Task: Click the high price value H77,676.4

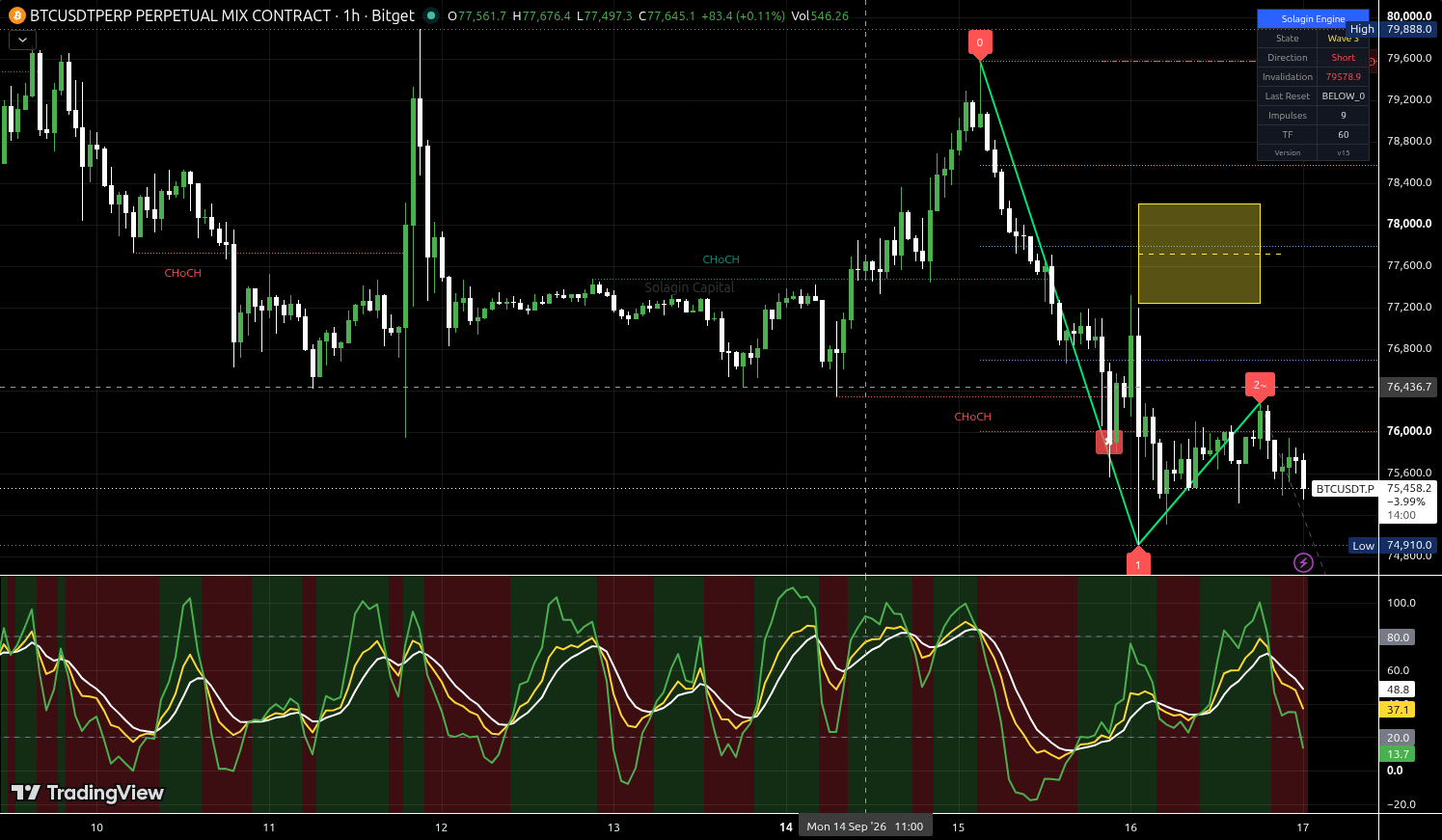Action: pyautogui.click(x=541, y=15)
